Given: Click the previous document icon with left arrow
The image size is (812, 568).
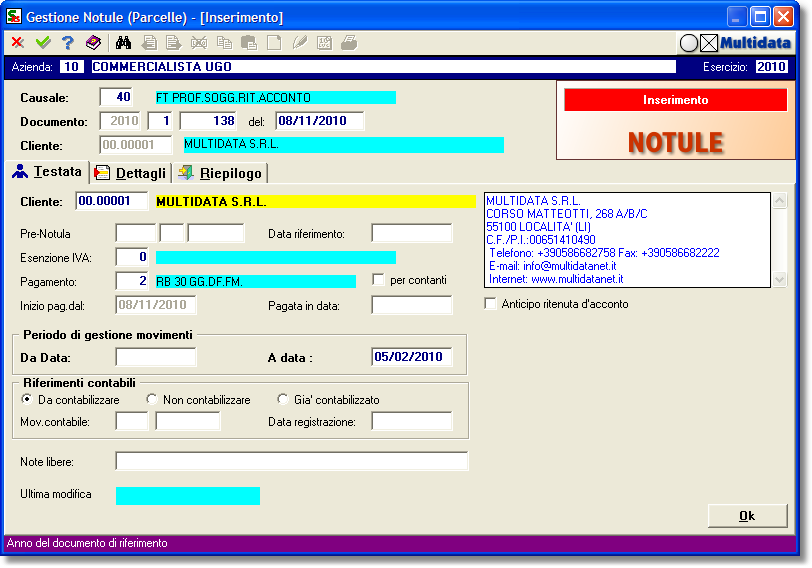Looking at the screenshot, I should click(x=149, y=42).
